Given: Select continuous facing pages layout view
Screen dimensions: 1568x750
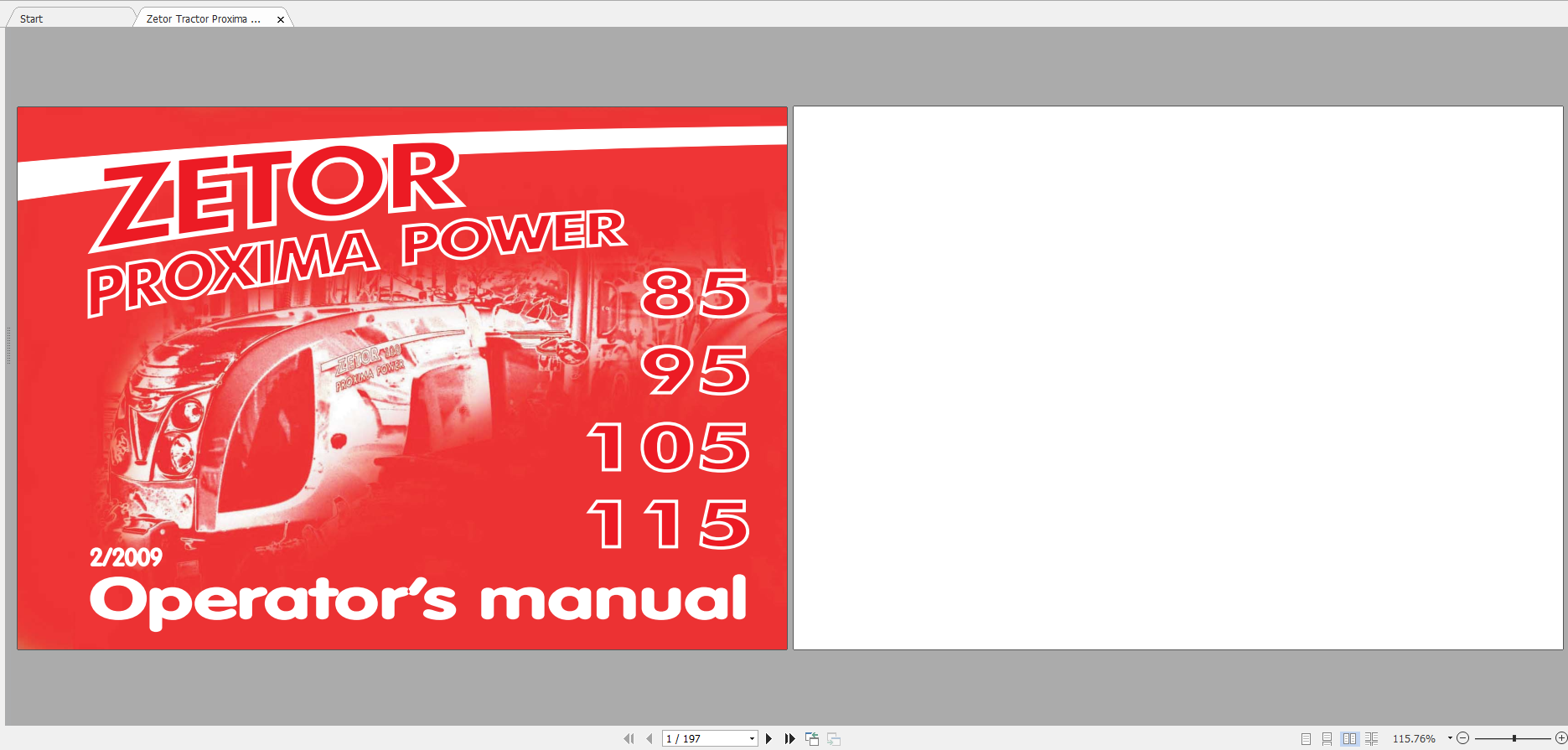Looking at the screenshot, I should (1371, 738).
